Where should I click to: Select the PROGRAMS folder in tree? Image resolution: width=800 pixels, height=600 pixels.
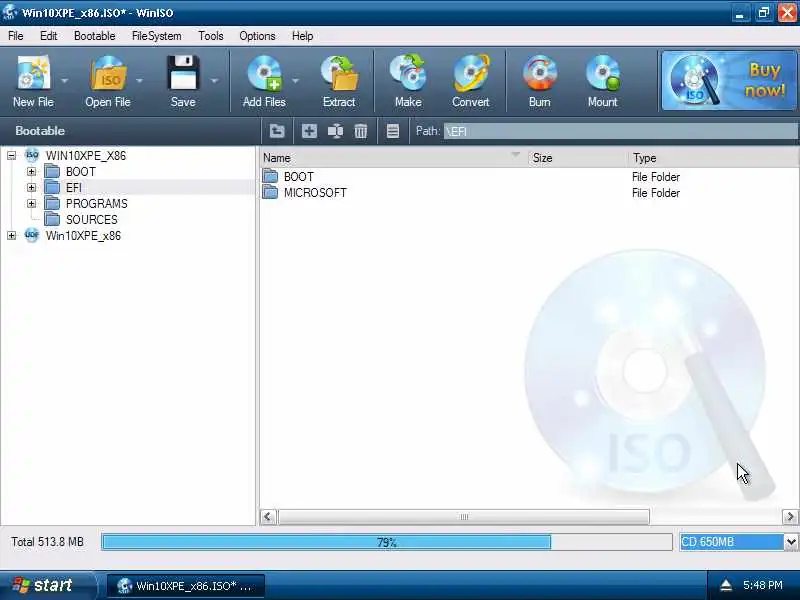click(96, 204)
